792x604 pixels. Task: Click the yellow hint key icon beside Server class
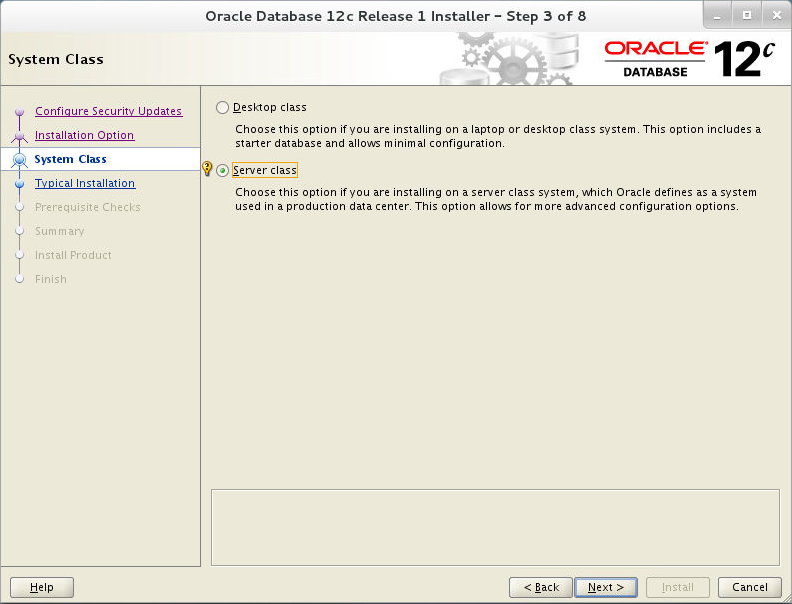[x=207, y=169]
